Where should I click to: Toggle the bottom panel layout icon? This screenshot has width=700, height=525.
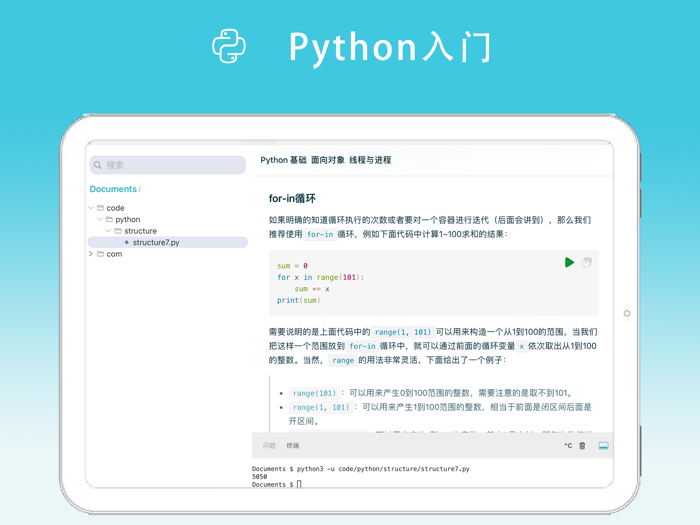[x=603, y=446]
